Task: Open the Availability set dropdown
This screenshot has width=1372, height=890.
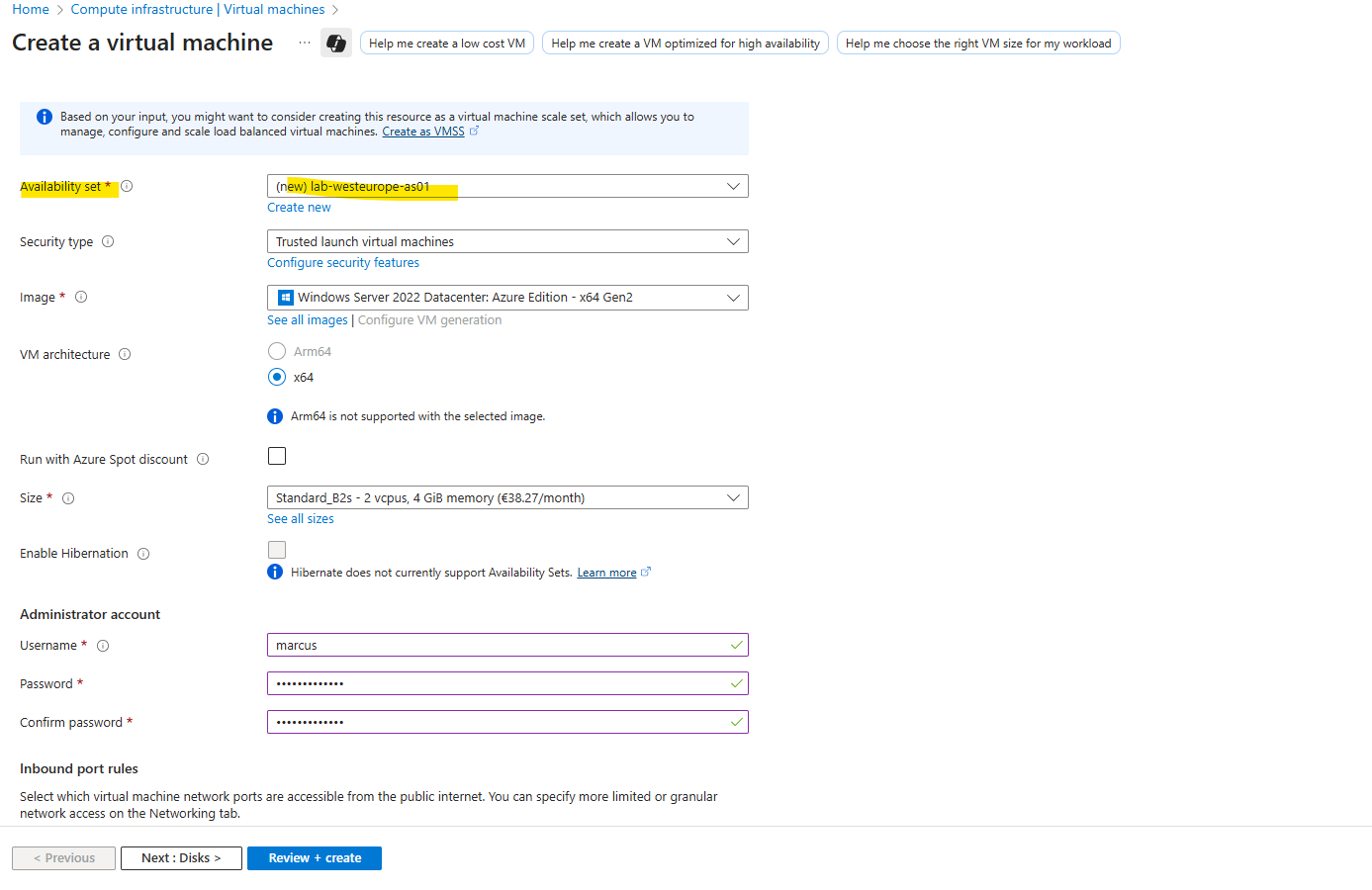Action: (x=507, y=186)
